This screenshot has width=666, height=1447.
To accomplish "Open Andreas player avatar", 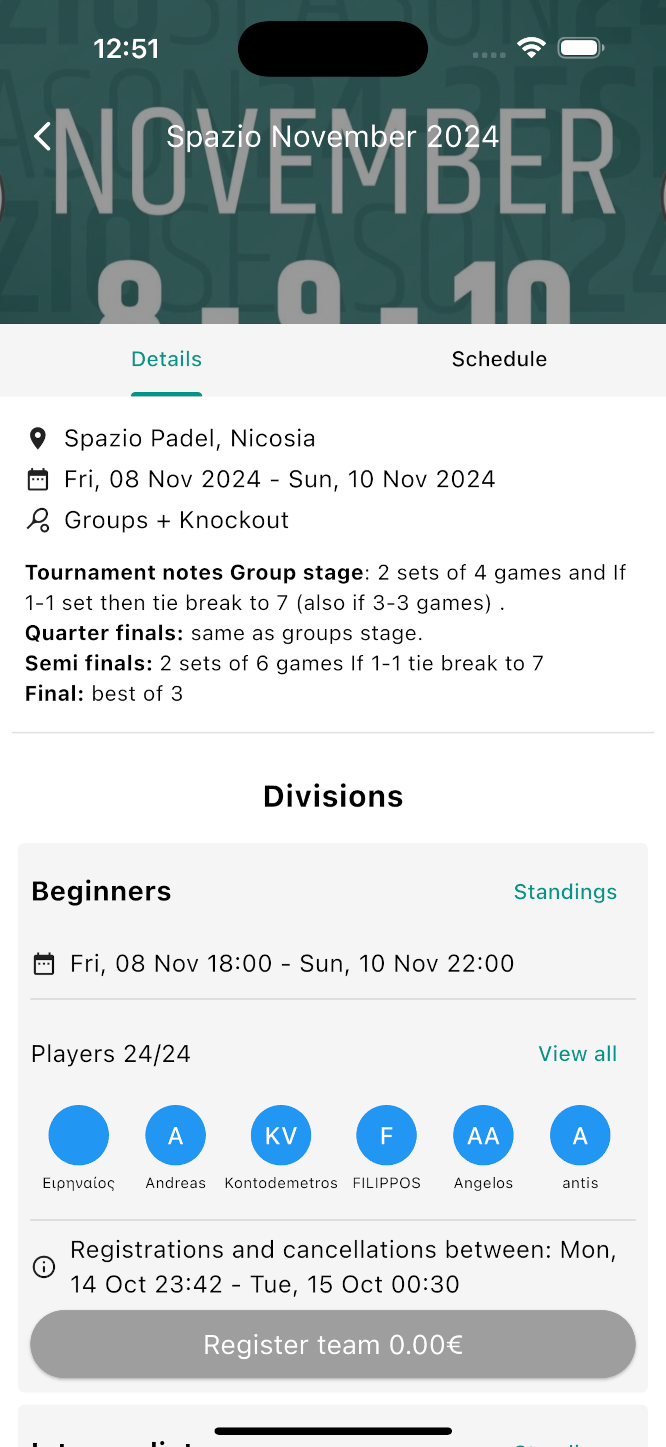I will coord(176,1135).
